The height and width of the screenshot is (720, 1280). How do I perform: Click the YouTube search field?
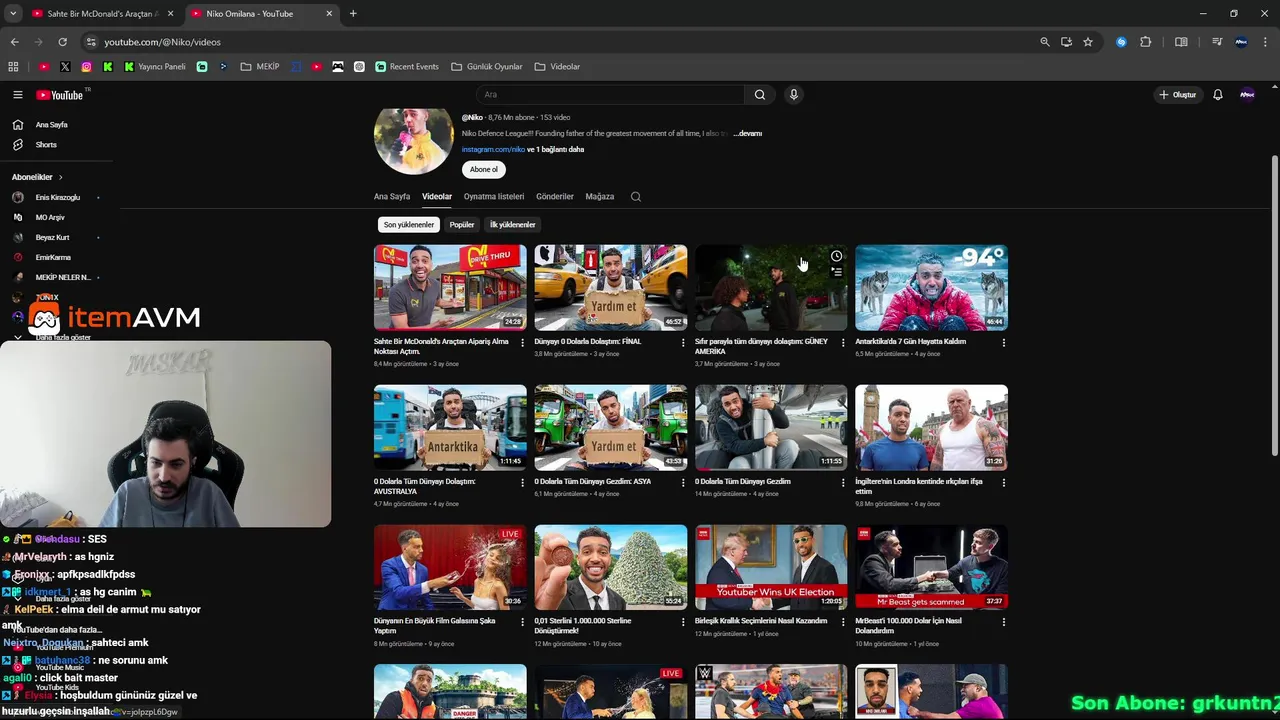[x=610, y=95]
